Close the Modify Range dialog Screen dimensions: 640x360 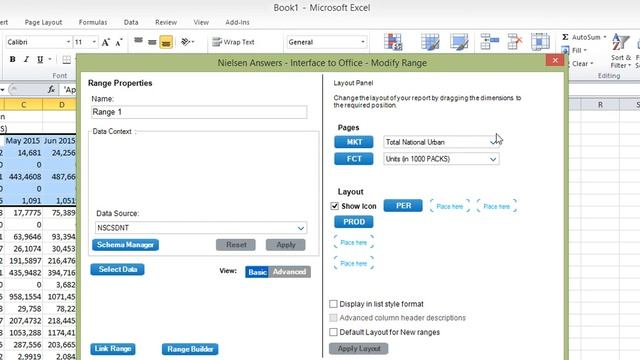click(x=555, y=60)
